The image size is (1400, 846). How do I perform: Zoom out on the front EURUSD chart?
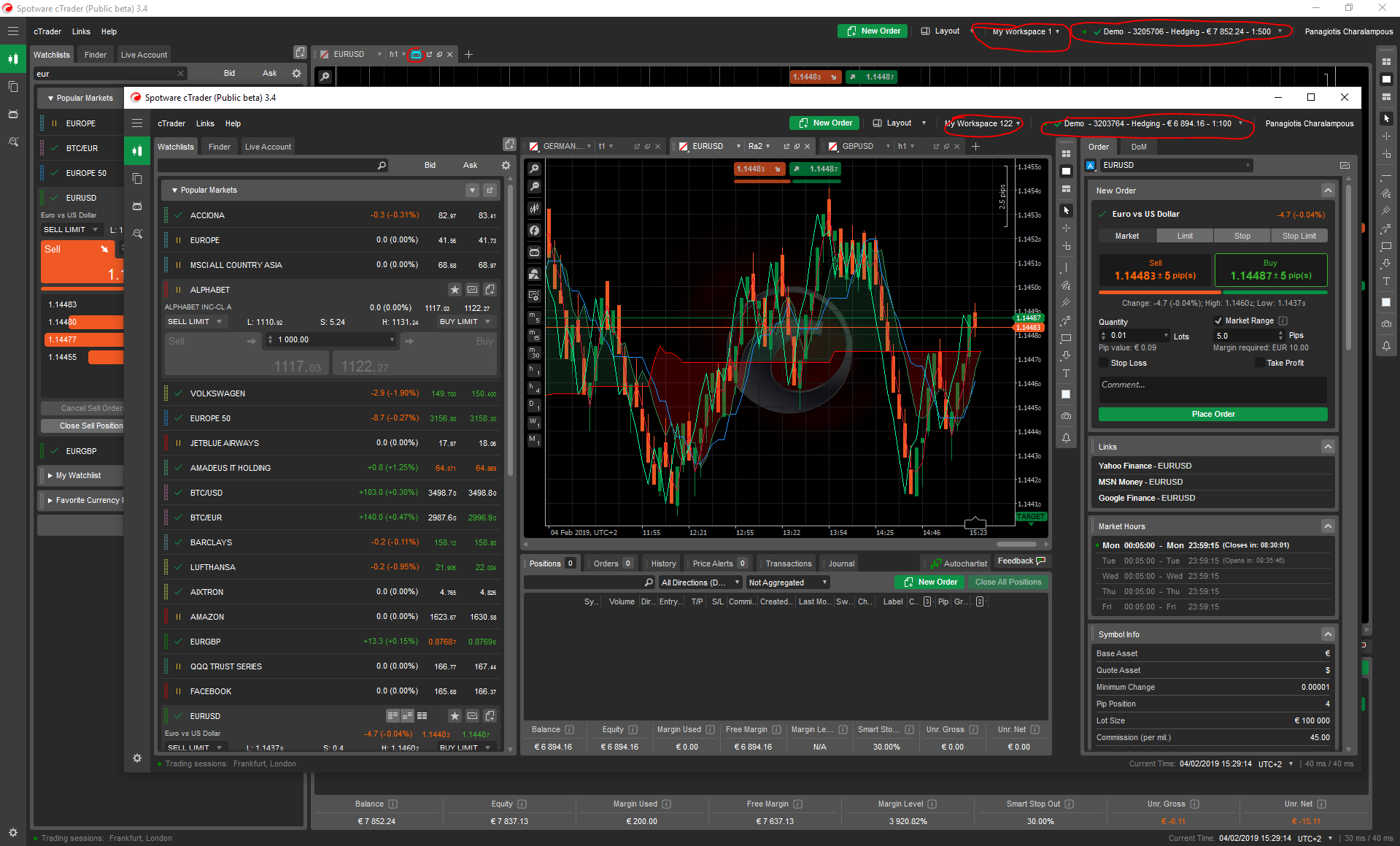[535, 187]
